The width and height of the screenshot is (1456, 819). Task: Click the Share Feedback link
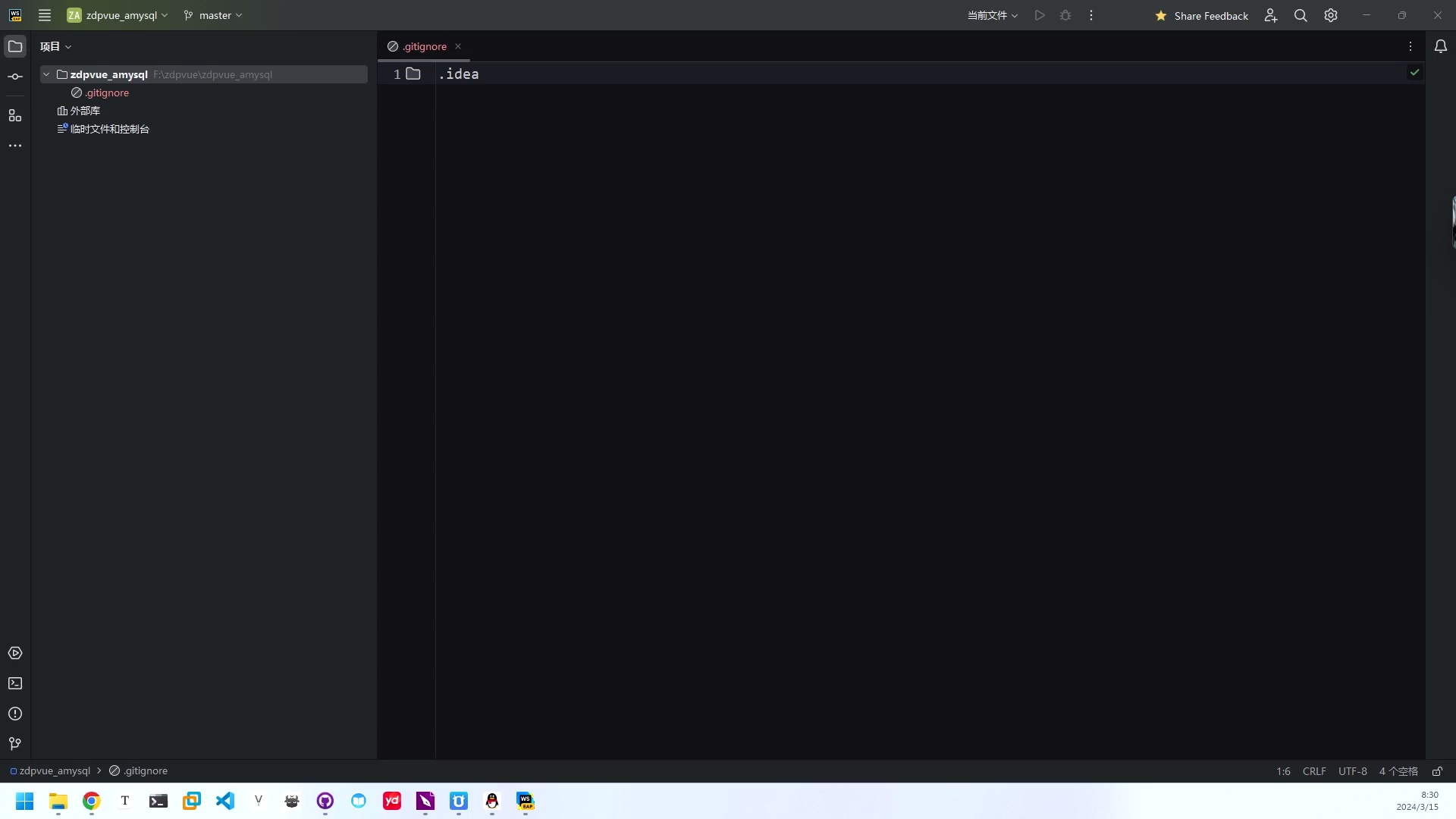pos(1210,15)
